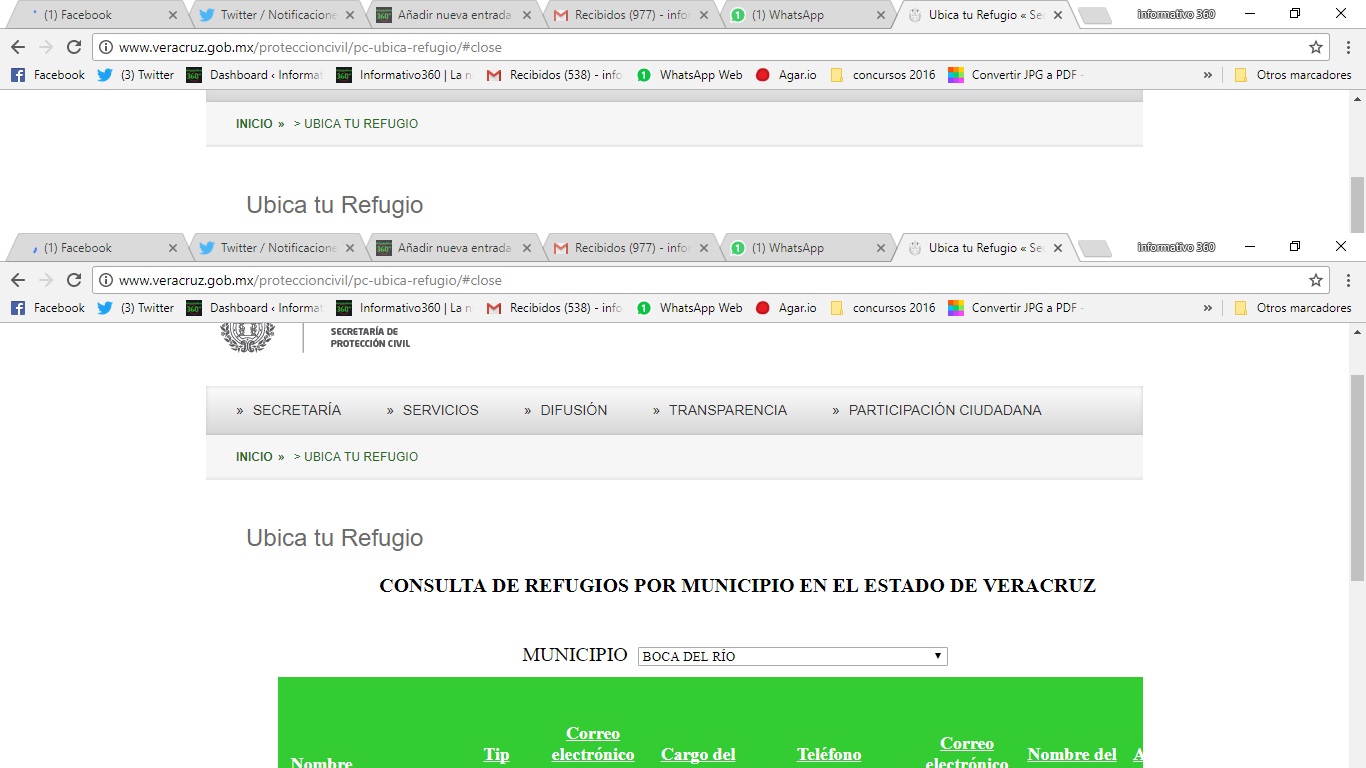Click the back arrow in the topmost toolbar
The height and width of the screenshot is (768, 1366).
(18, 47)
